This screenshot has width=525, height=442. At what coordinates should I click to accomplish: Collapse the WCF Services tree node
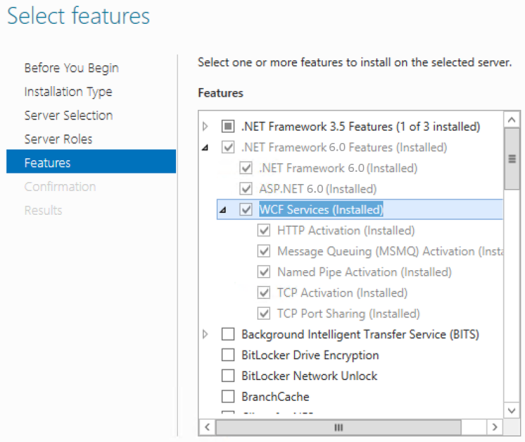click(x=223, y=210)
